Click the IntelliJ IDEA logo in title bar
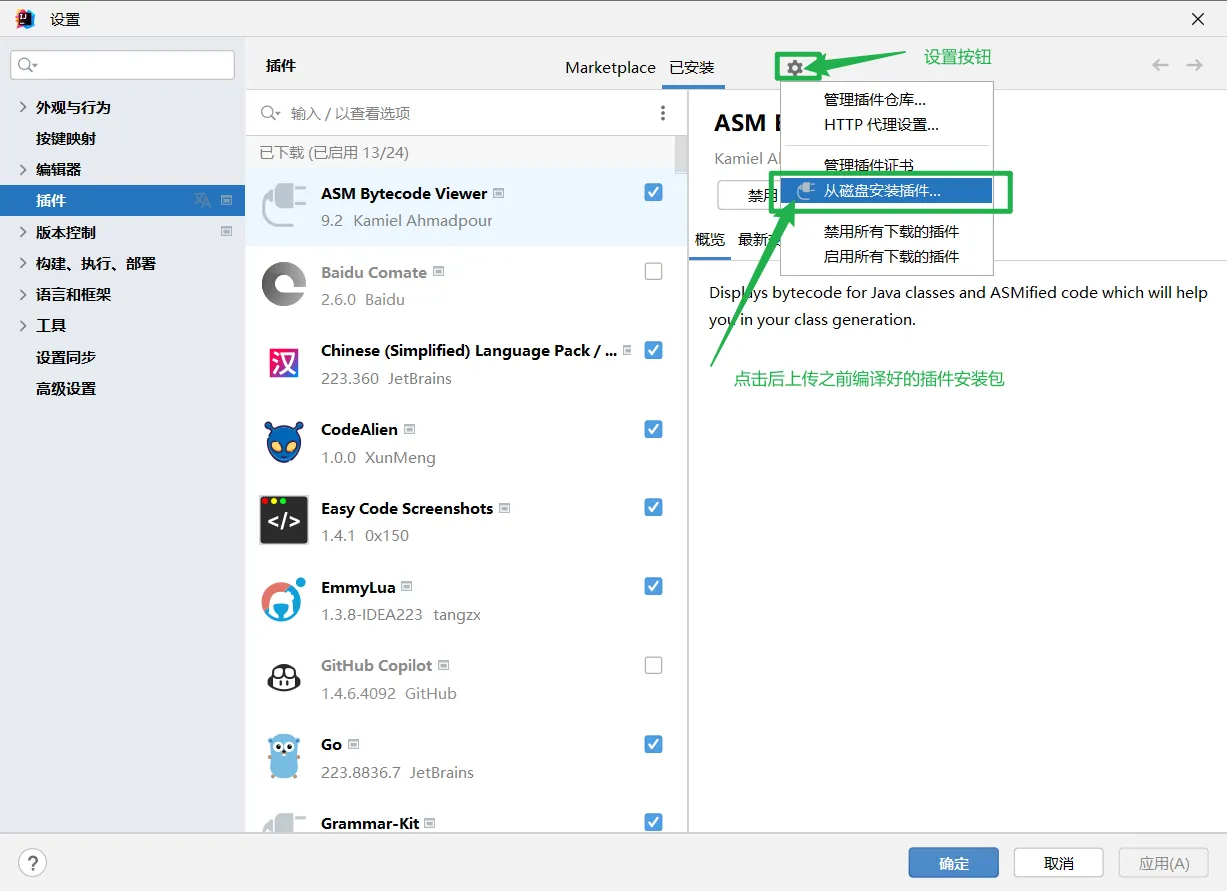 pyautogui.click(x=26, y=19)
